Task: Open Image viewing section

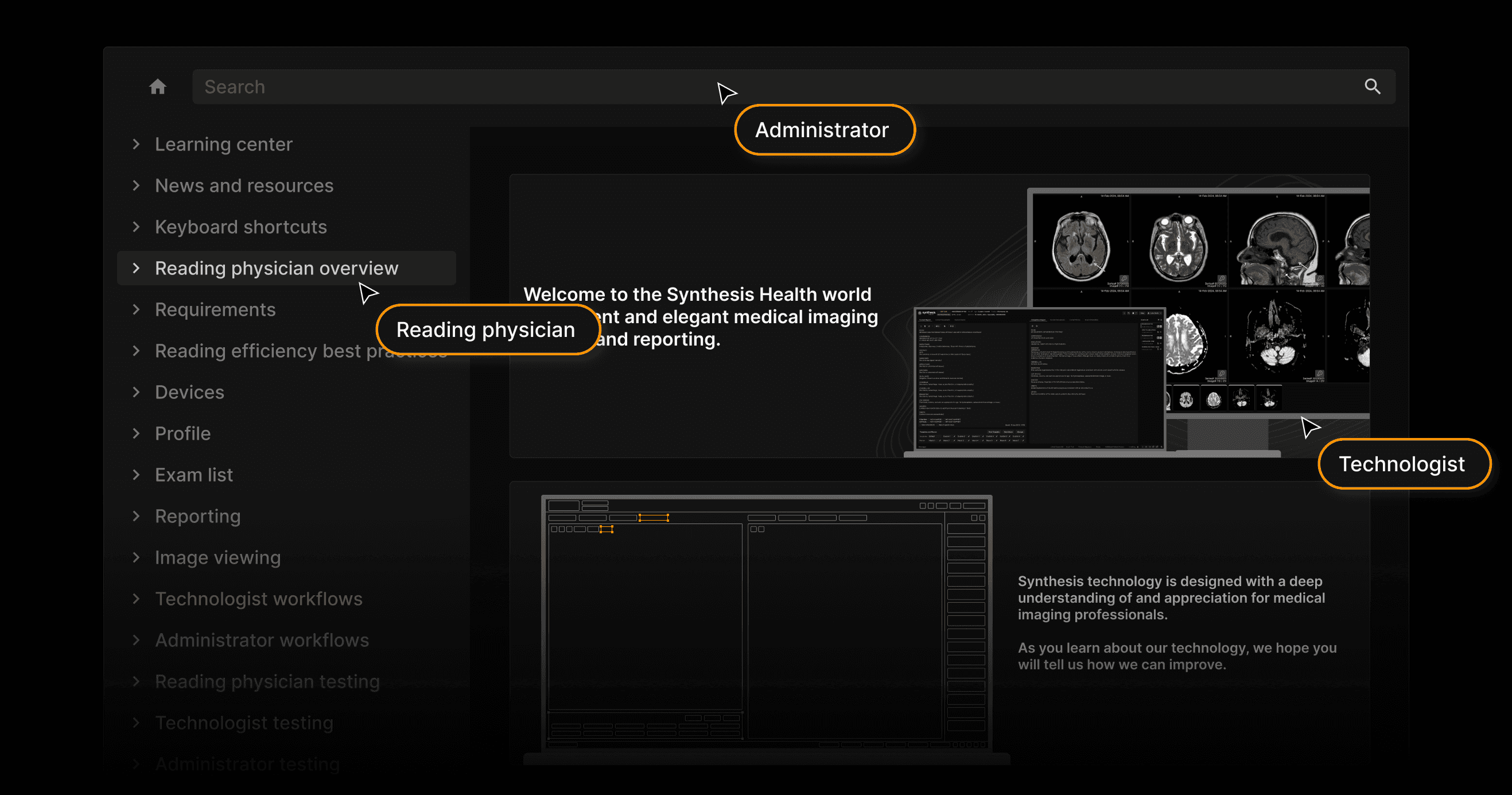Action: tap(217, 557)
